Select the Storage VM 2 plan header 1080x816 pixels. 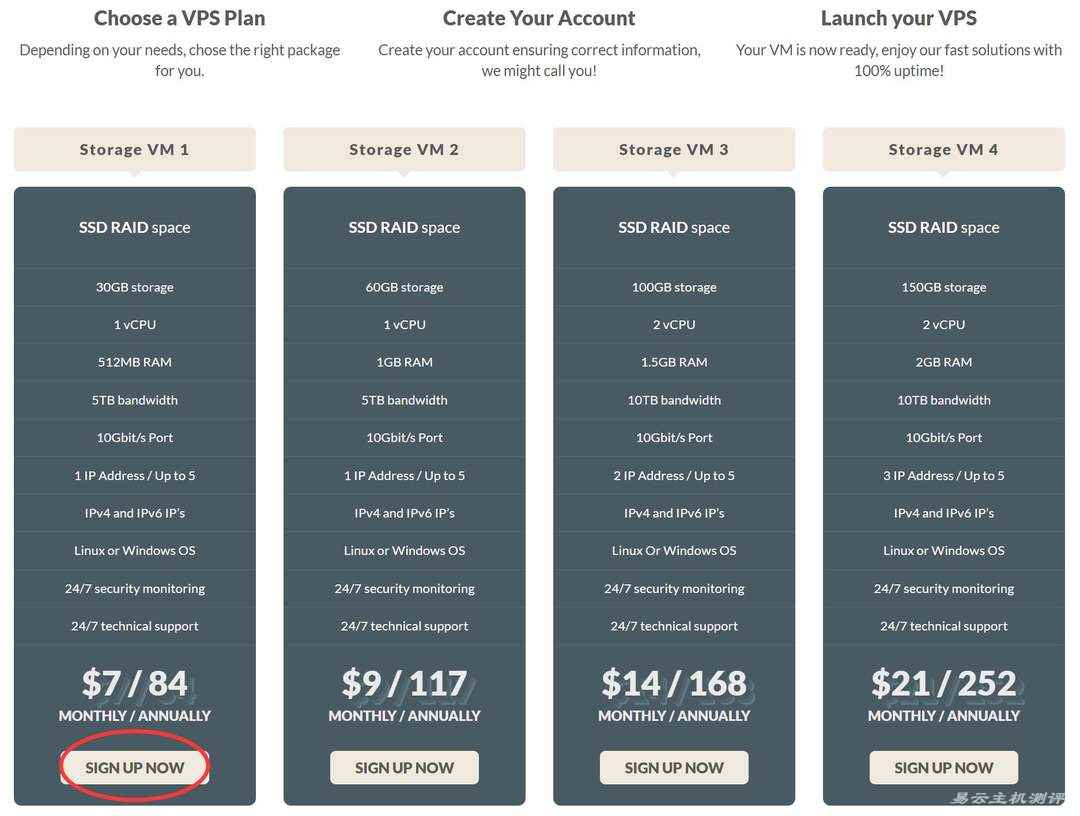point(404,150)
